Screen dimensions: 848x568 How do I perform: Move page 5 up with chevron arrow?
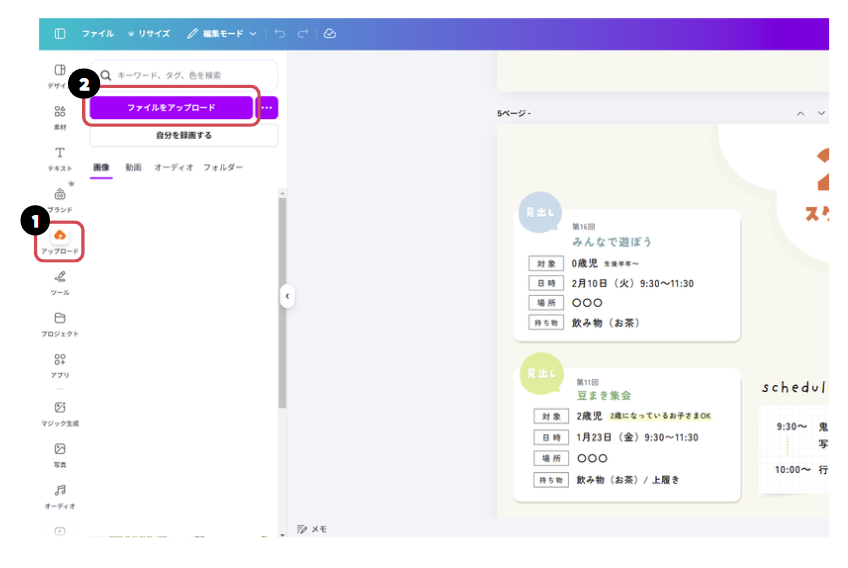click(x=800, y=114)
